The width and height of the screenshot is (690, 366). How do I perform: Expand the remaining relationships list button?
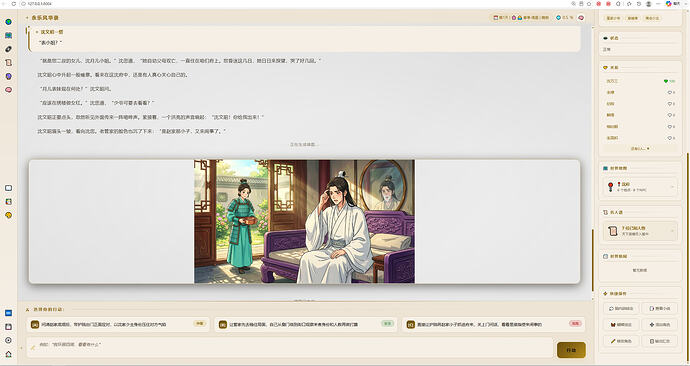640,149
